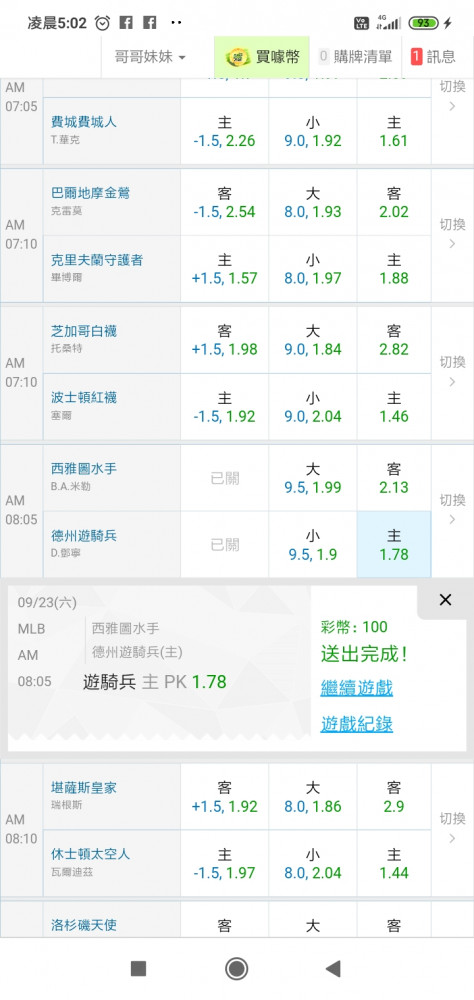
Task: Choose 堪薩斯皇家 客 +1.5, 1.92 handicap
Action: click(x=225, y=797)
